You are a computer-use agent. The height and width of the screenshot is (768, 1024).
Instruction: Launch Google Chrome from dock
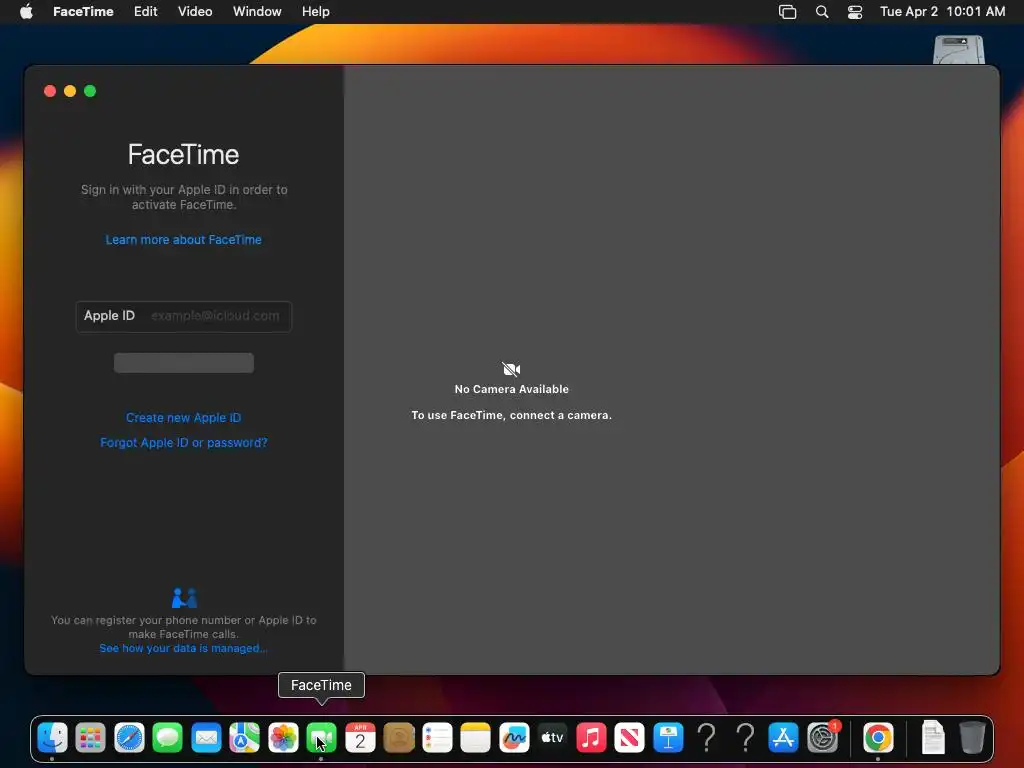878,738
